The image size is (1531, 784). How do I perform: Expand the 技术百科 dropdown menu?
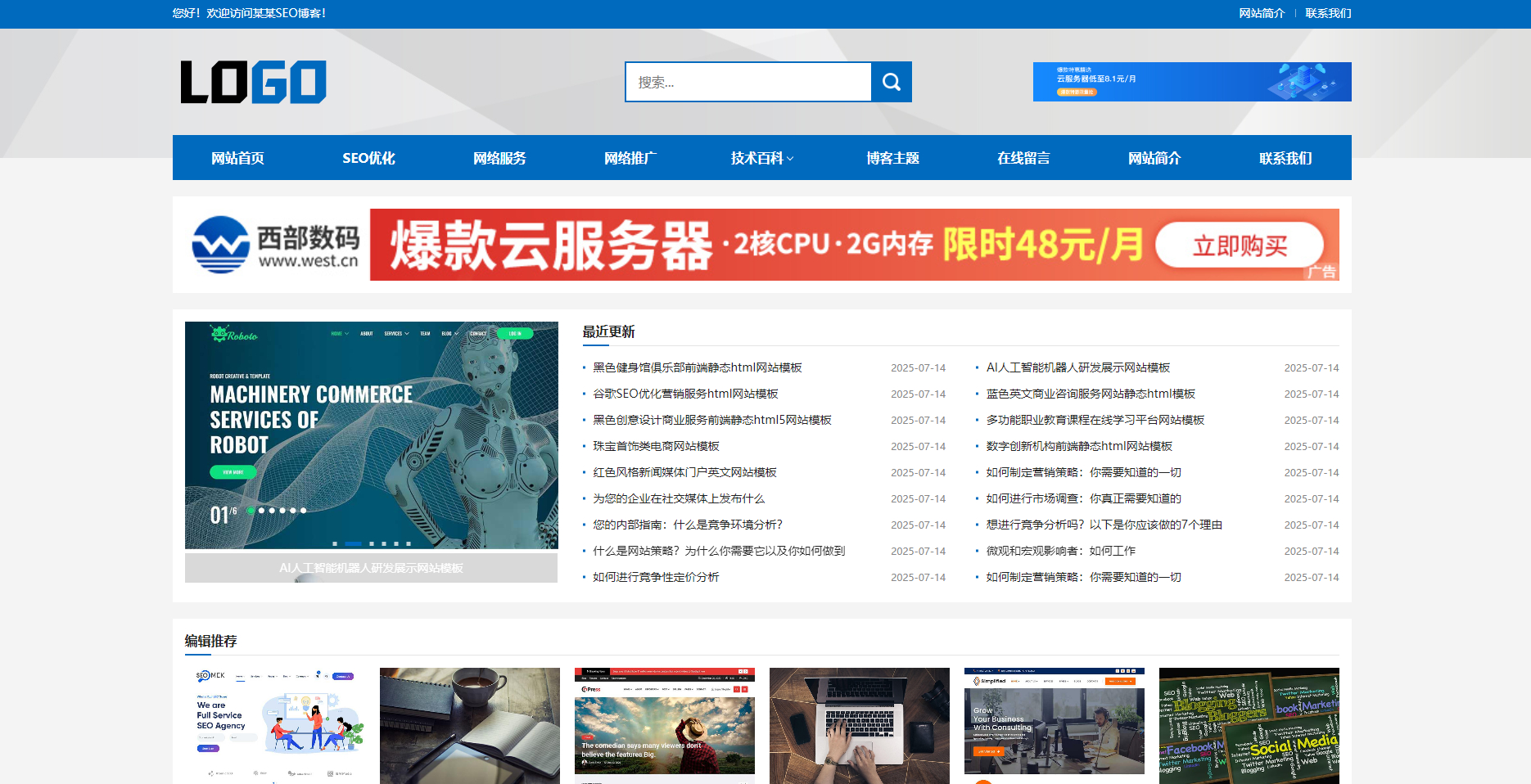(x=761, y=158)
